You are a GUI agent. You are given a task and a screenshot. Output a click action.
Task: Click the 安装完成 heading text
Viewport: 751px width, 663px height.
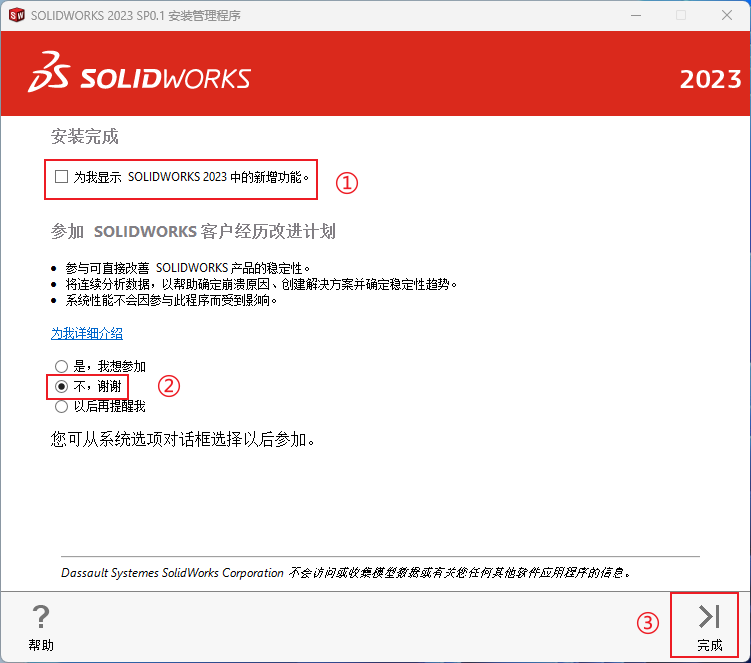(x=85, y=137)
